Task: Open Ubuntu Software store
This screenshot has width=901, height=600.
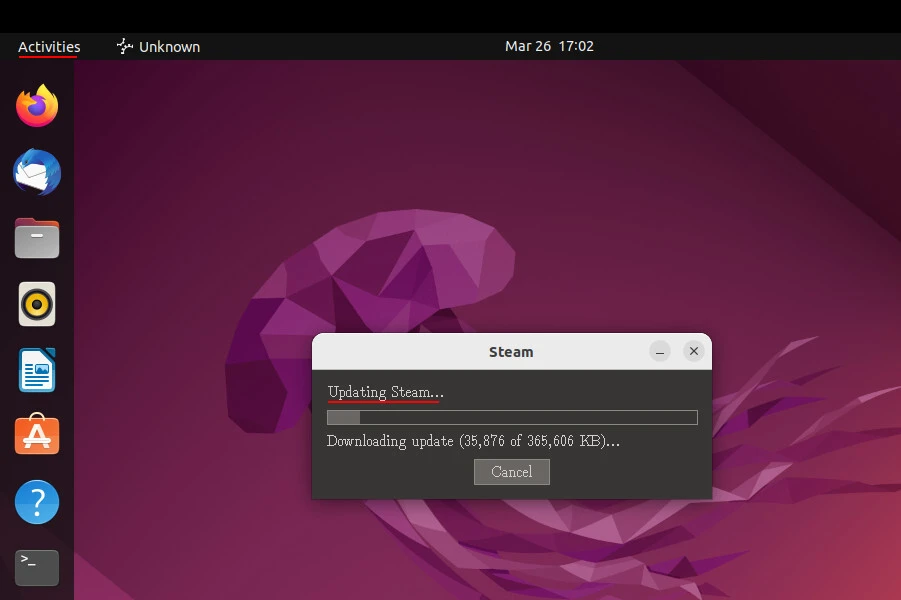Action: (37, 436)
